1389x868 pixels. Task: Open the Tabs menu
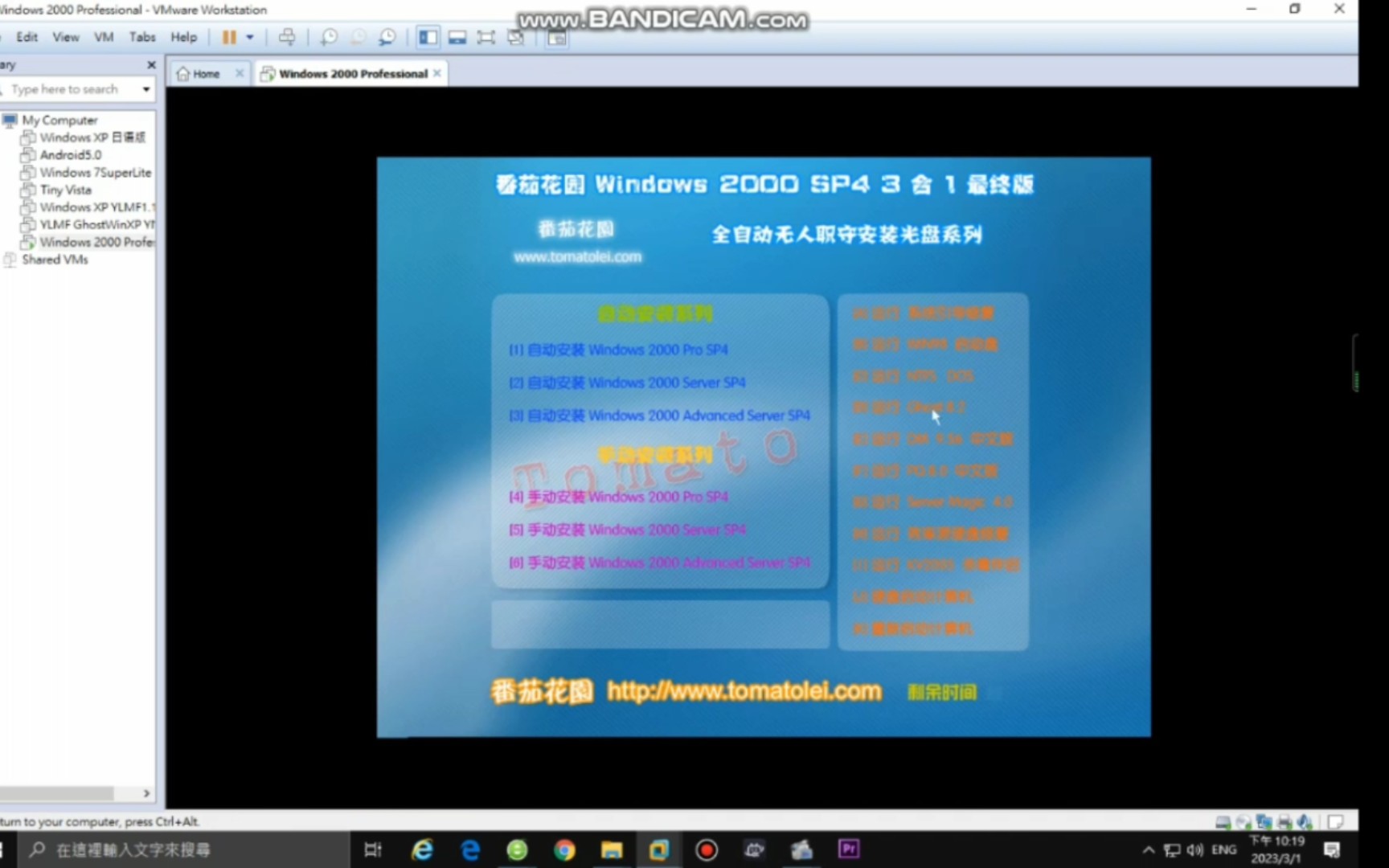(142, 37)
